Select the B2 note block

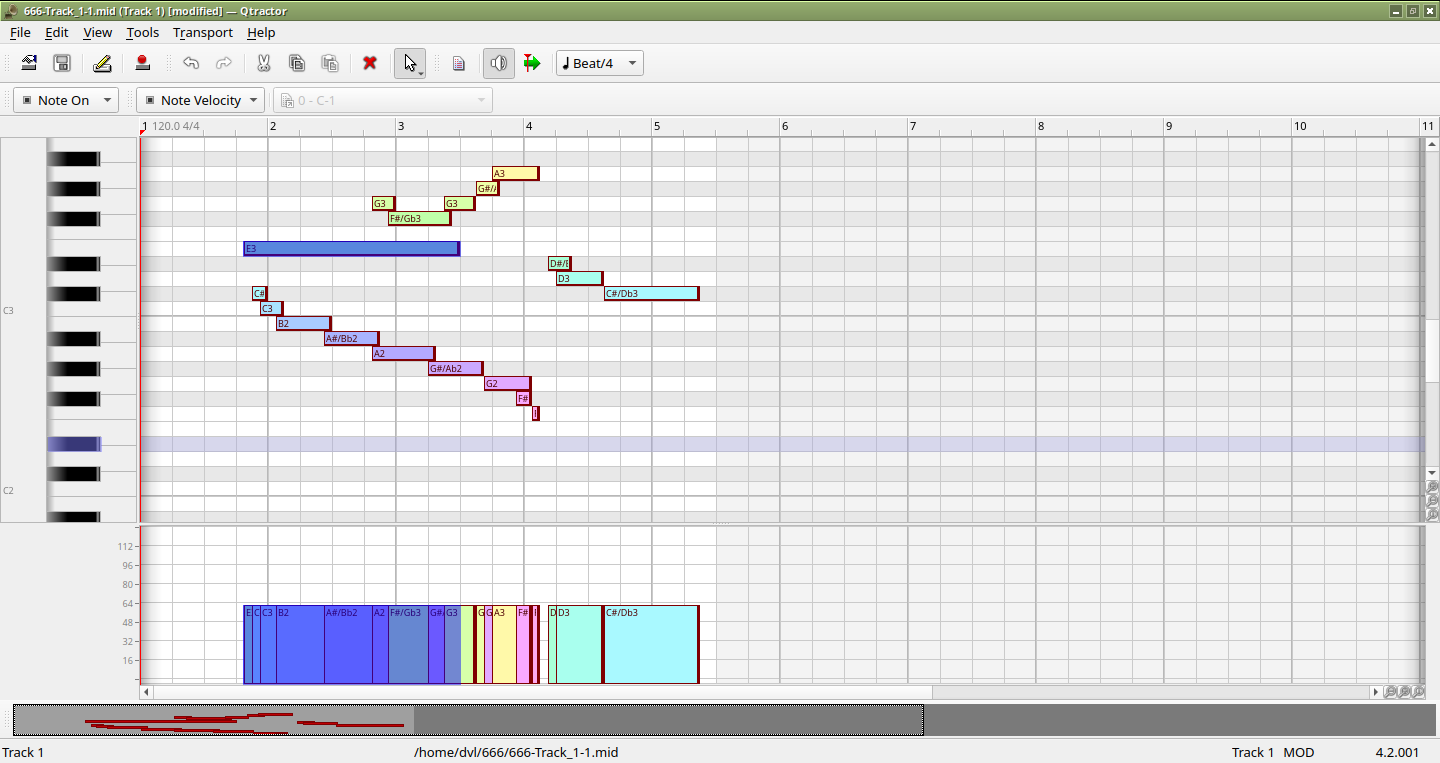point(304,323)
